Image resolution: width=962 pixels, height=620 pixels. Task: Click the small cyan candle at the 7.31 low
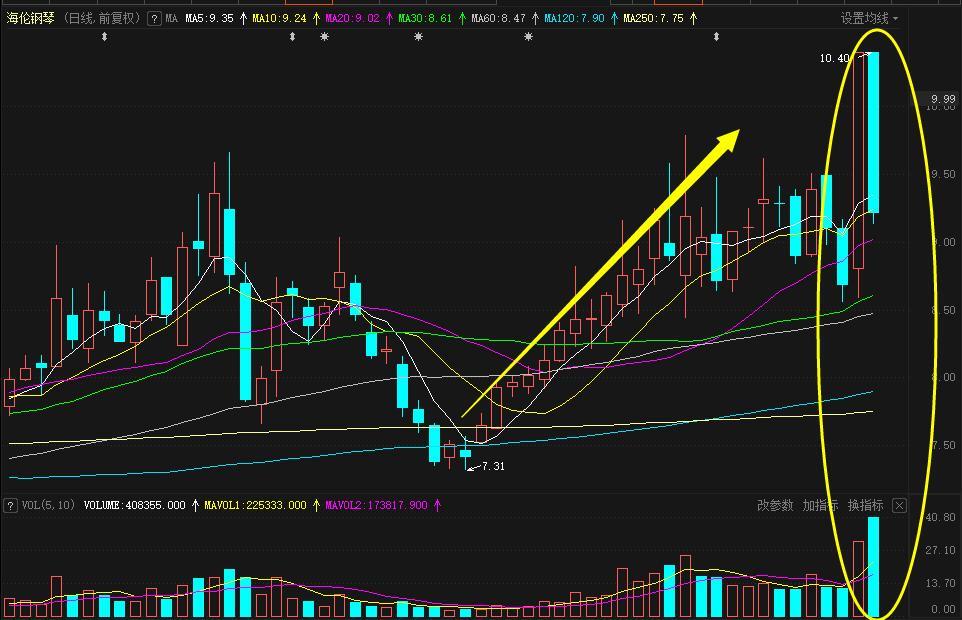pos(466,453)
